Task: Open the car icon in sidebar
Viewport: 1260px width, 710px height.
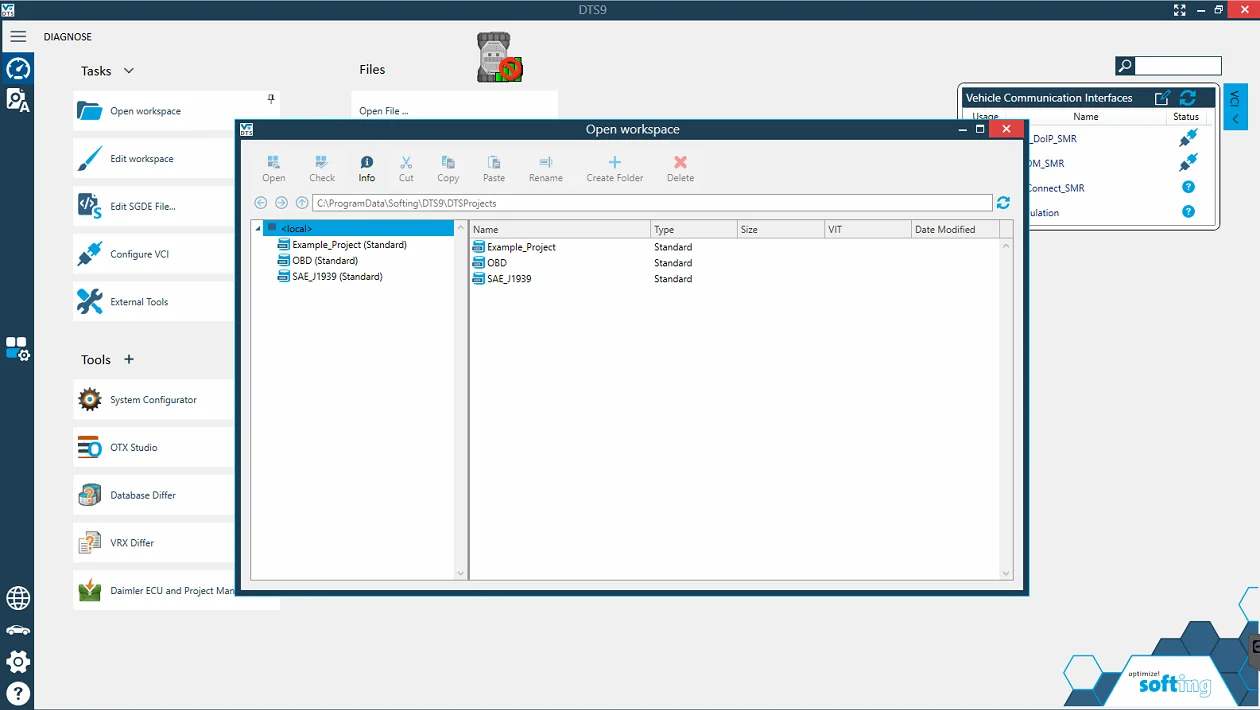Action: click(x=17, y=630)
